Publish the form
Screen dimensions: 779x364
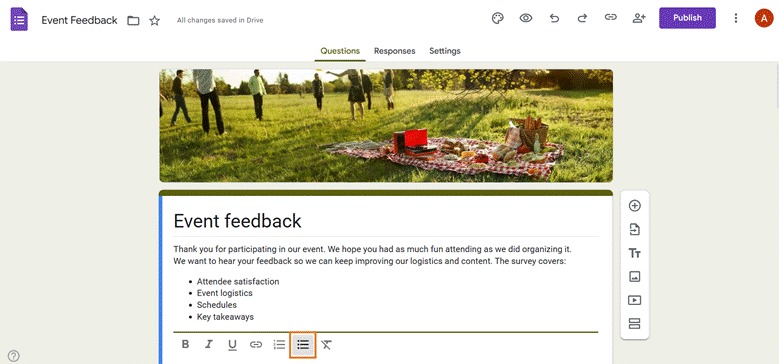click(687, 18)
